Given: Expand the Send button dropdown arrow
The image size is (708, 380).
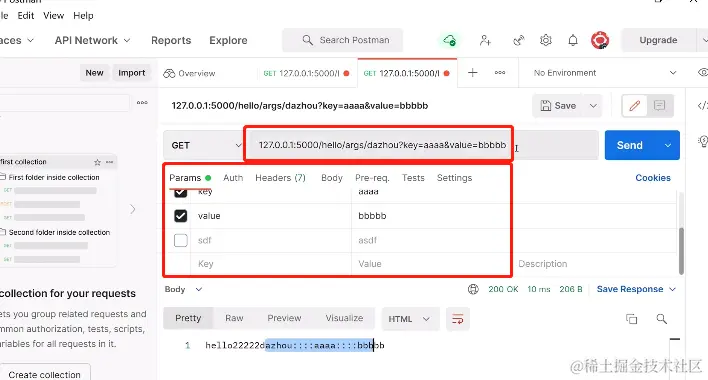Looking at the screenshot, I should click(x=668, y=145).
